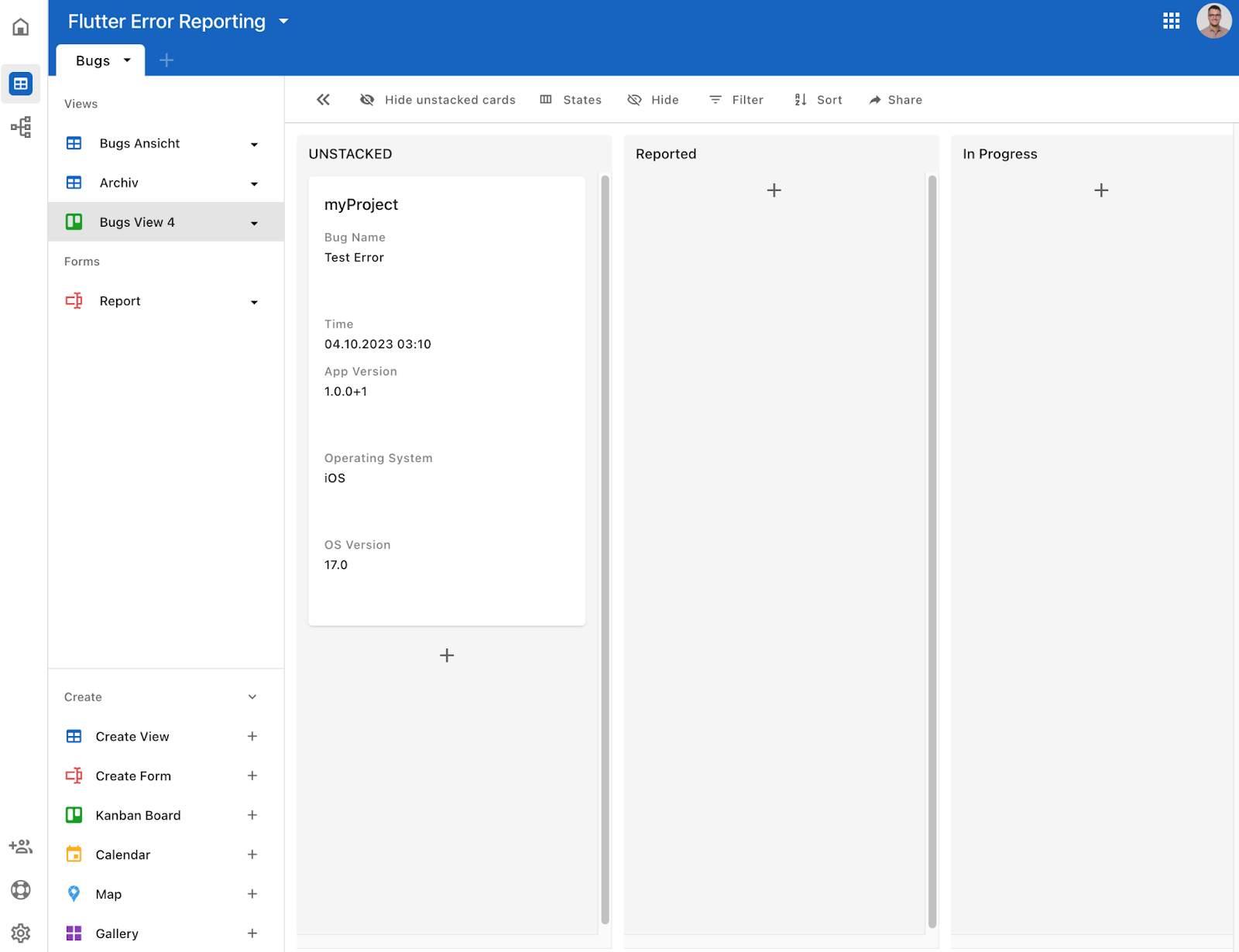Expand the Flutter Error Reporting dropdown arrow
1239x952 pixels.
click(283, 22)
